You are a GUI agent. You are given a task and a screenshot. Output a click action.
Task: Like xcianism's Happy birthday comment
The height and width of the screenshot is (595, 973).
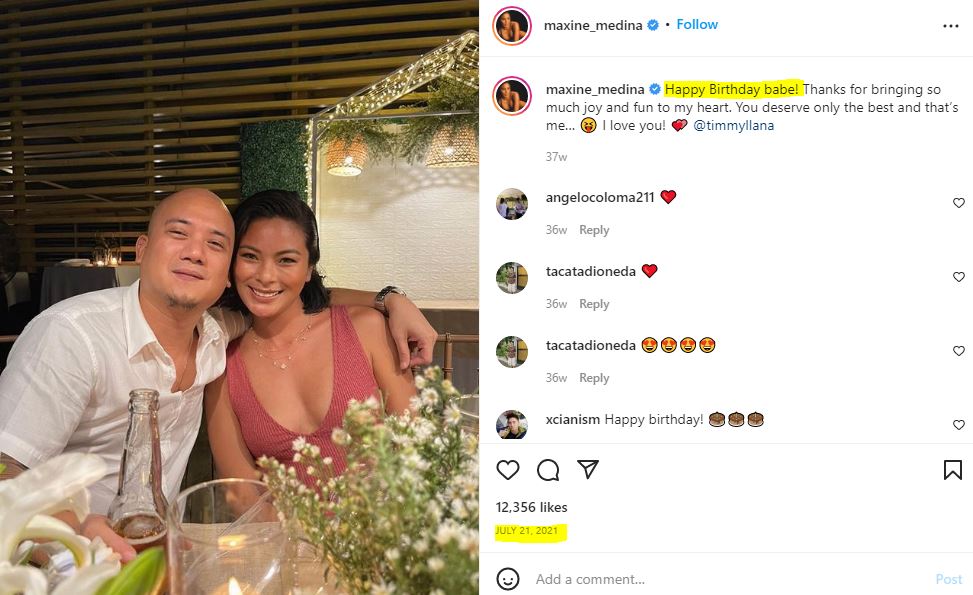[x=959, y=424]
